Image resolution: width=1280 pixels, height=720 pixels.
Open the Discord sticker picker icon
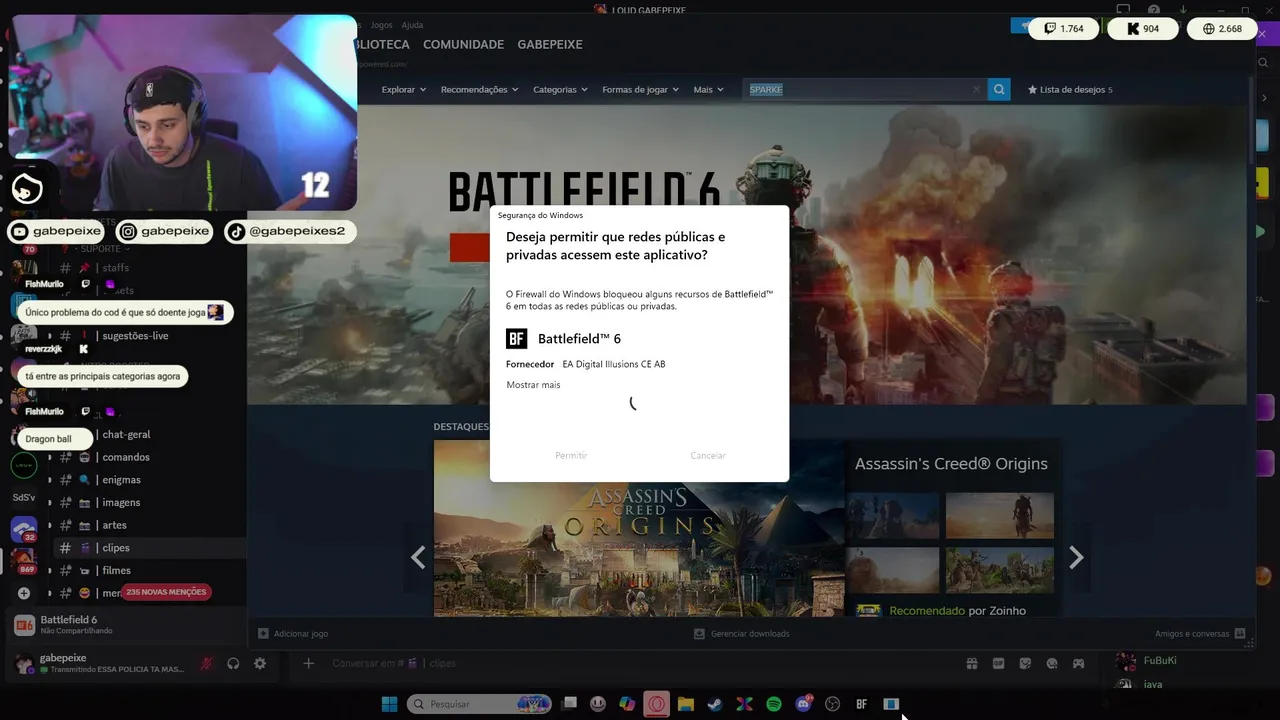(x=1025, y=663)
